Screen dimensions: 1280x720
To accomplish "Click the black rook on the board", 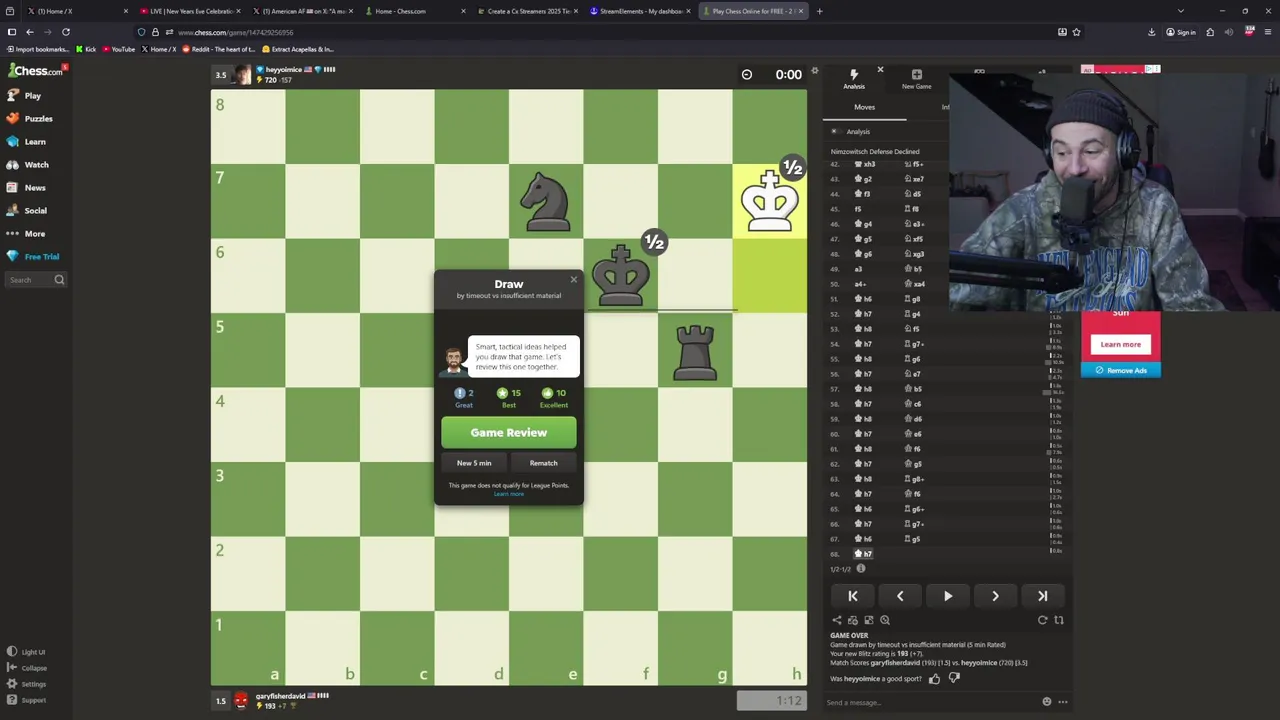I will pyautogui.click(x=695, y=351).
